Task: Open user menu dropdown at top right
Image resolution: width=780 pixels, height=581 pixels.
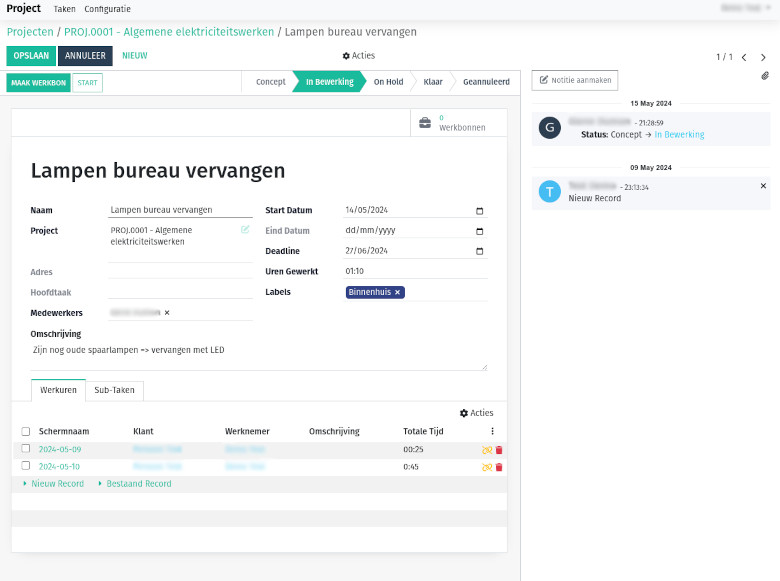Action: click(747, 8)
